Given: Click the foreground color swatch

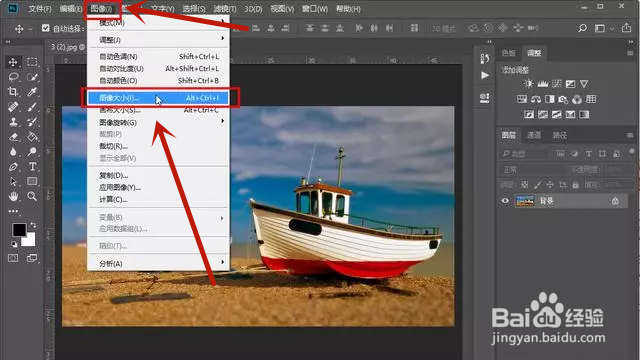Looking at the screenshot, I should click(19, 230).
